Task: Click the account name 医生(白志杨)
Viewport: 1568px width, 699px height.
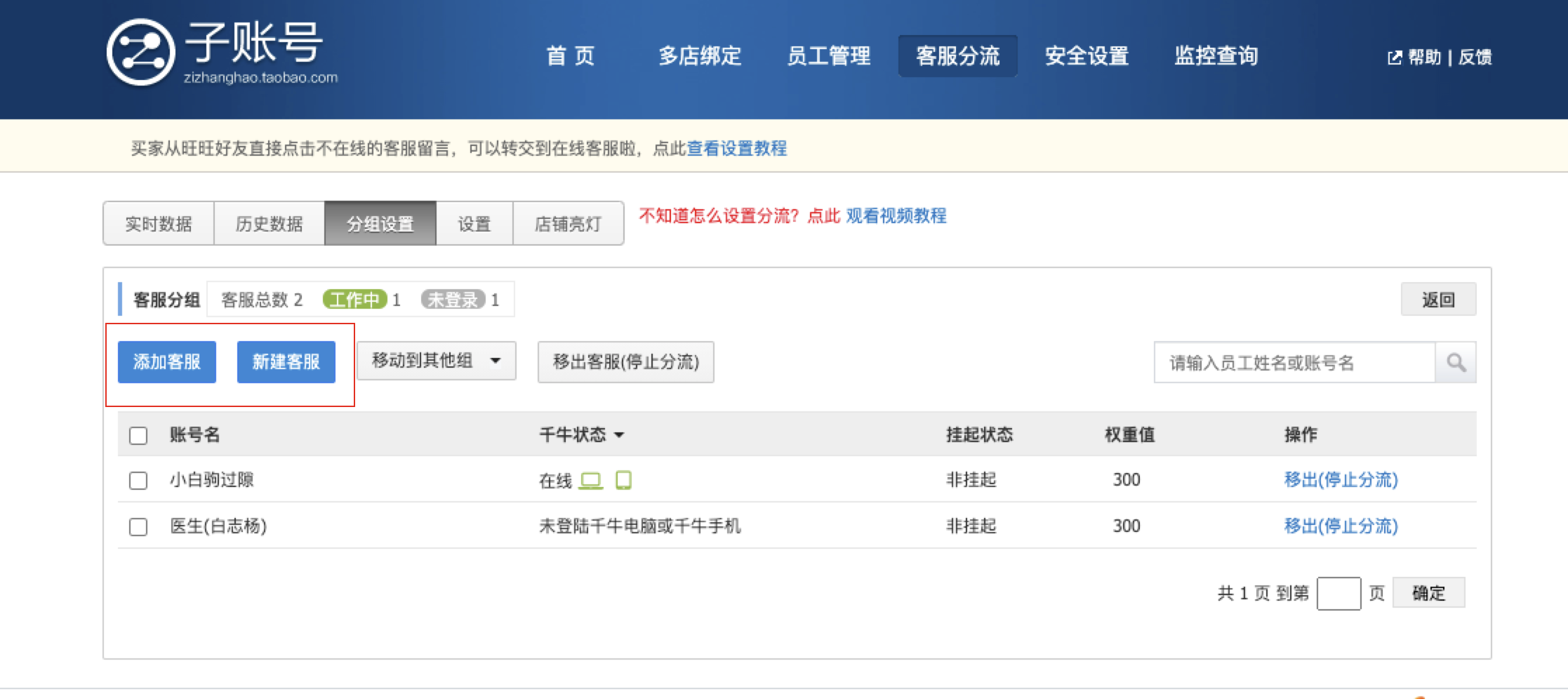Action: coord(218,526)
